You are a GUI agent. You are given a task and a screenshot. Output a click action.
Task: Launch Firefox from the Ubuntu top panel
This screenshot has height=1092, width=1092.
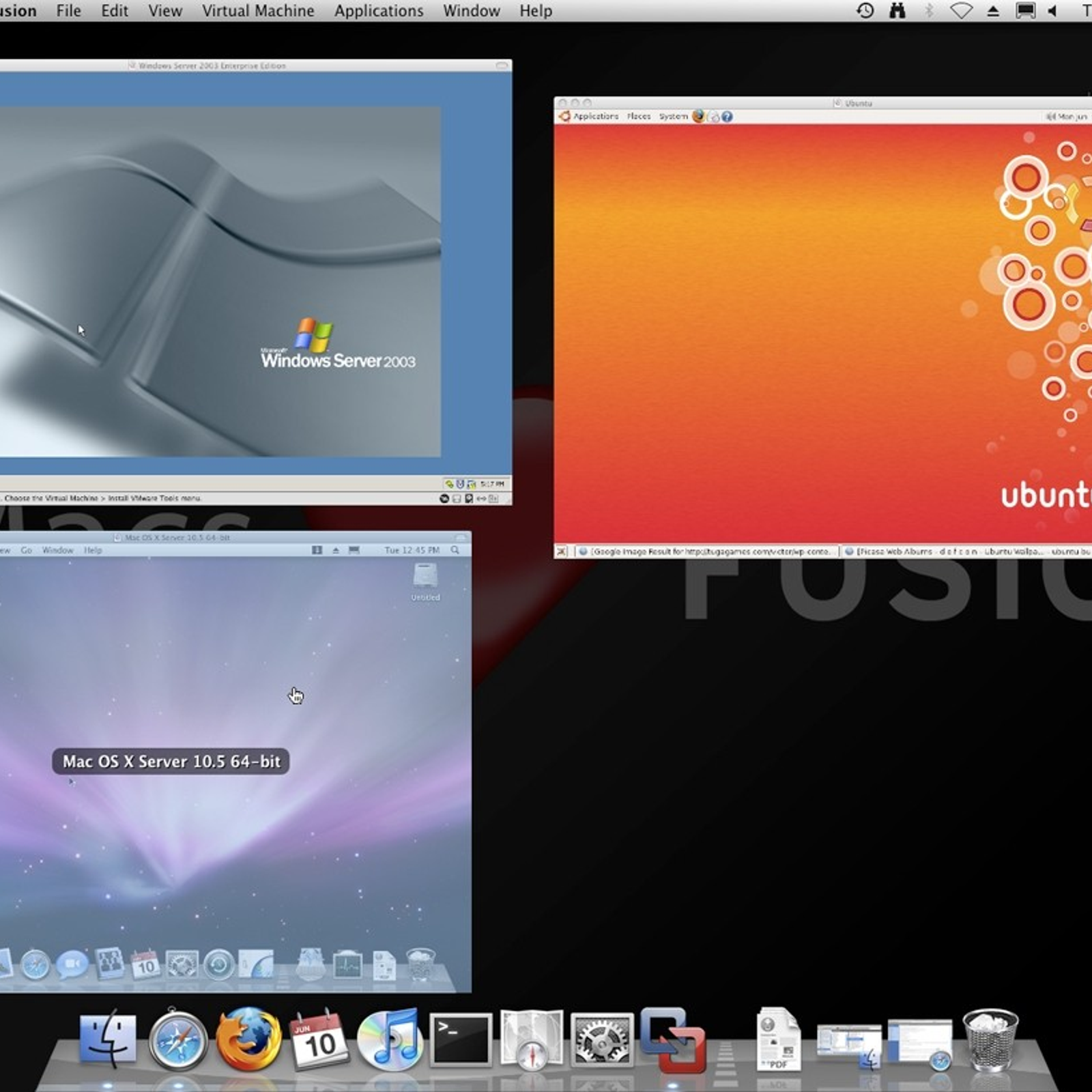point(698,117)
